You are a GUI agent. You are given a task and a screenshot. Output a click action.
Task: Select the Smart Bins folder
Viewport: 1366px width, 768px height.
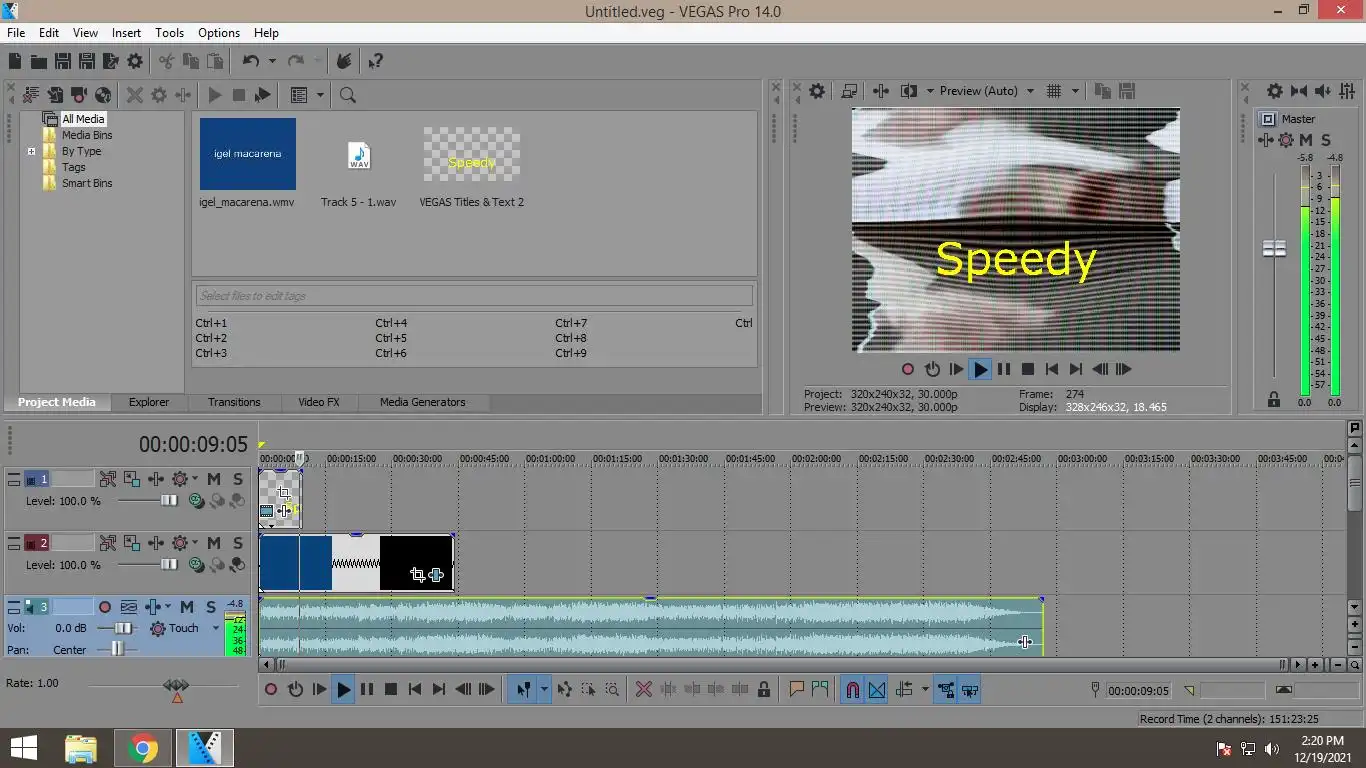87,183
